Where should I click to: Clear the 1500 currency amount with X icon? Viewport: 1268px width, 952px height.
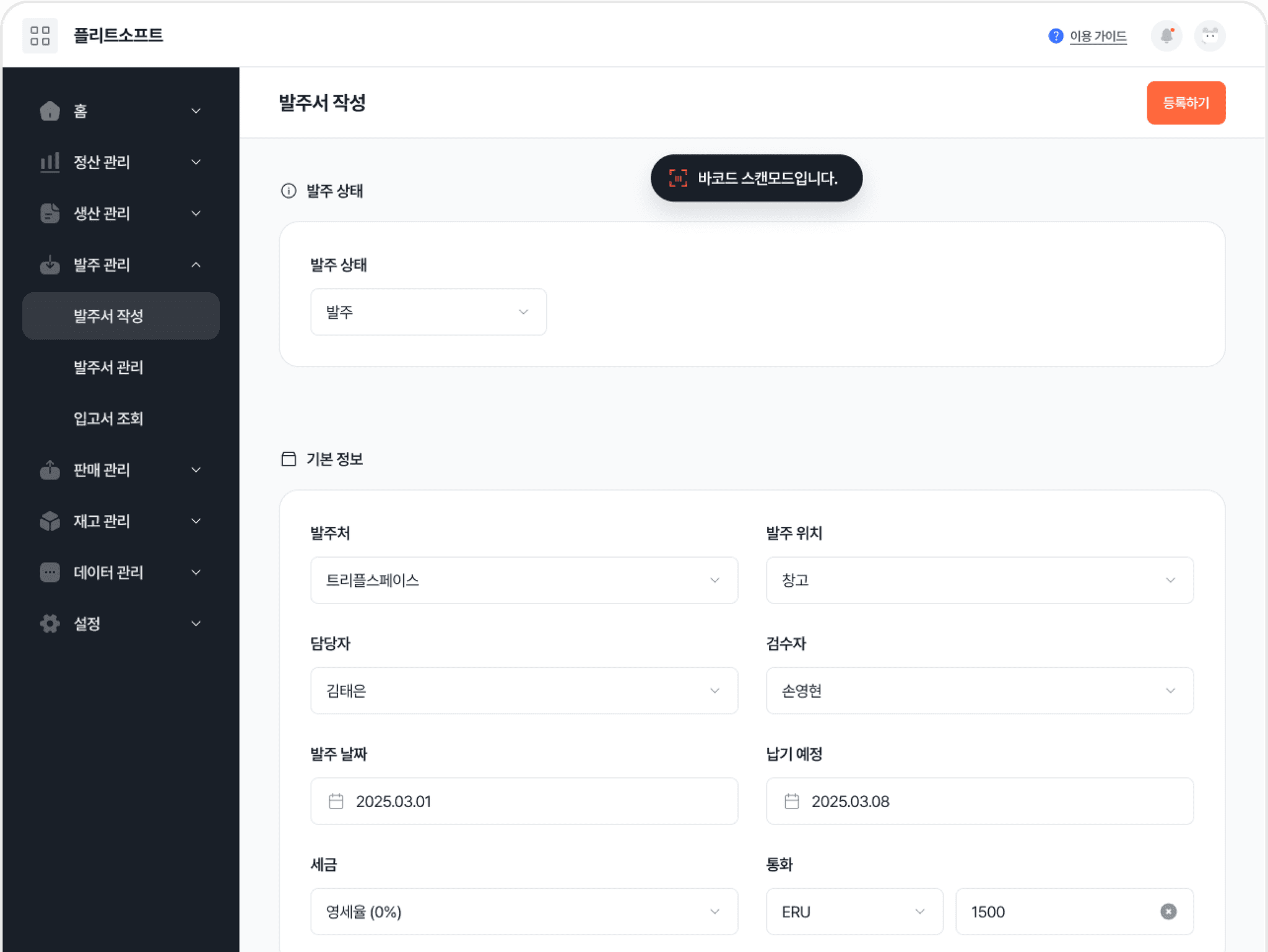pos(1168,911)
